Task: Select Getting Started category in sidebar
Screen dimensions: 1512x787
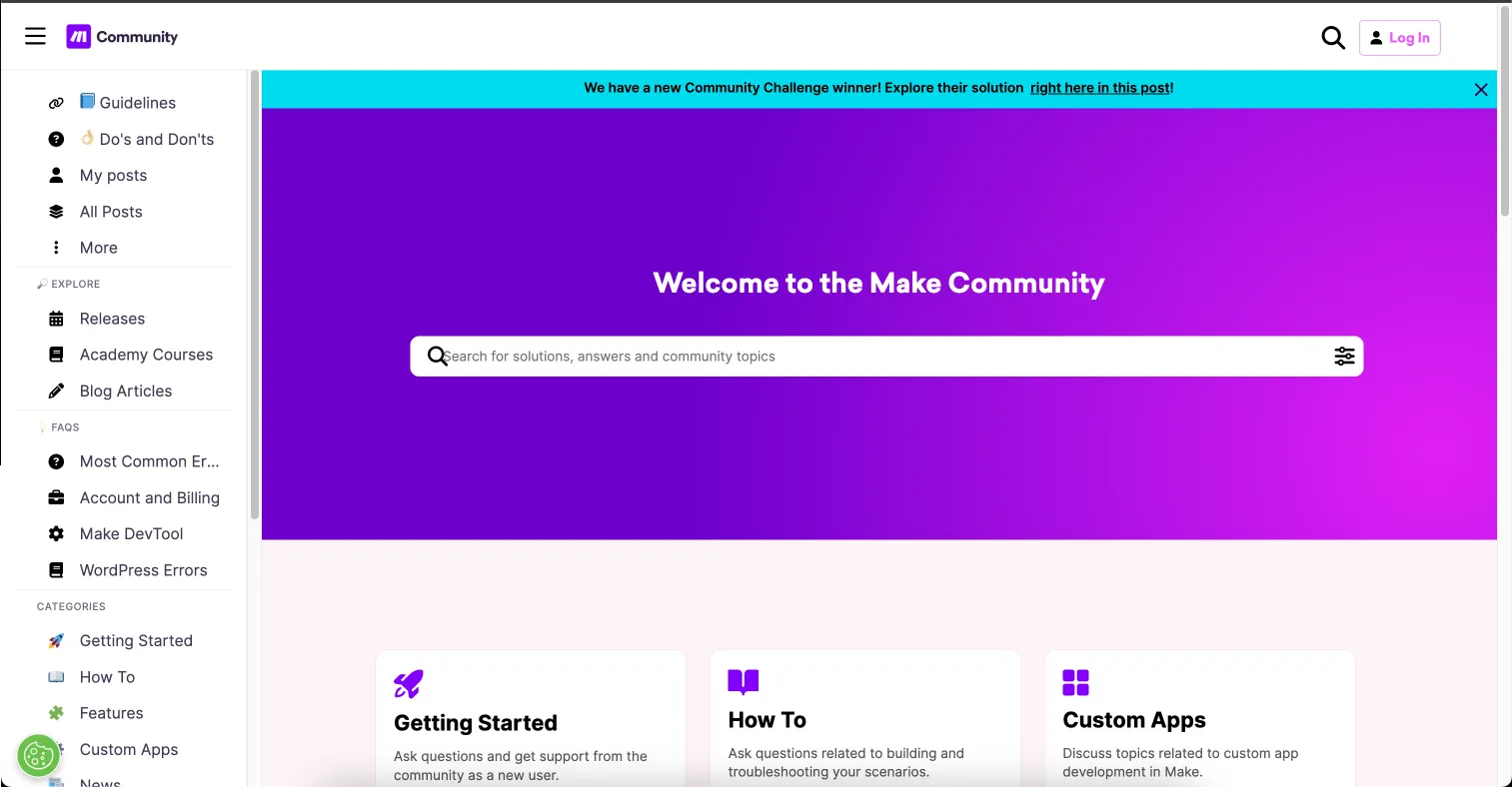Action: (136, 640)
